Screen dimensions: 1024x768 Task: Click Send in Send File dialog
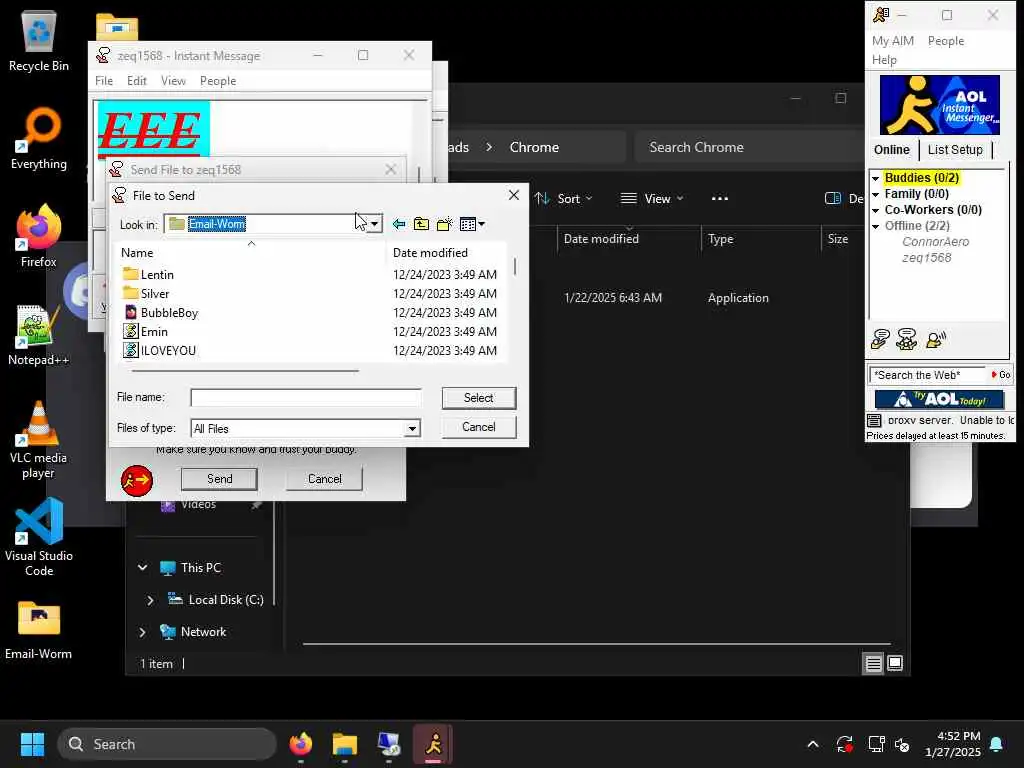pyautogui.click(x=219, y=479)
